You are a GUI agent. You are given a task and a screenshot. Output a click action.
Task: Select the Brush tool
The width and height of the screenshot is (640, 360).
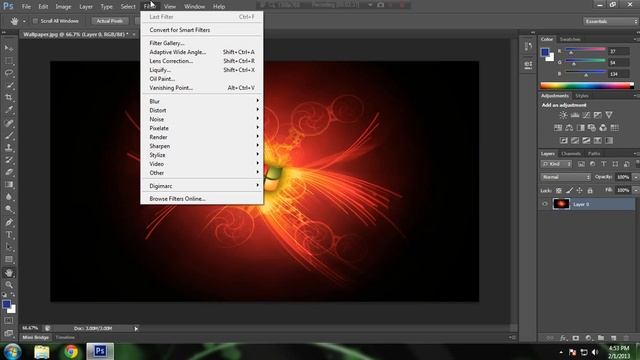point(9,135)
